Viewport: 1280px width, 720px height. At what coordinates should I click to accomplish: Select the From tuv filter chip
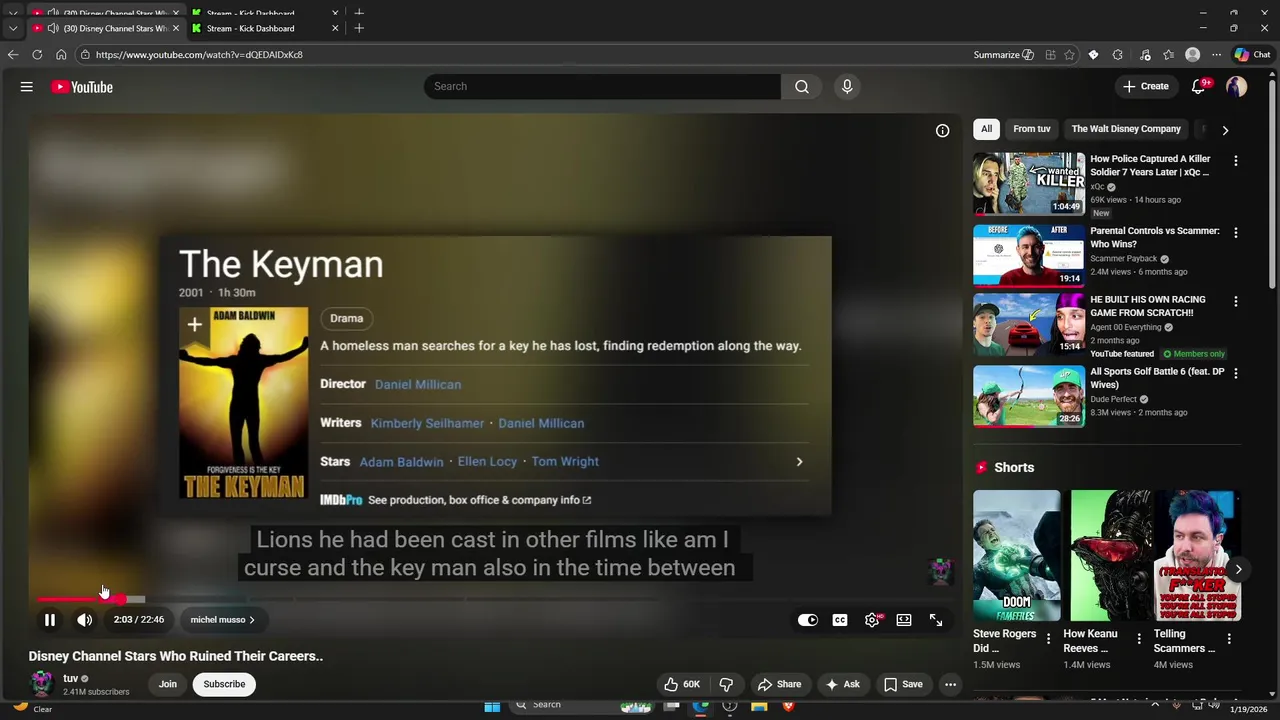point(1031,129)
